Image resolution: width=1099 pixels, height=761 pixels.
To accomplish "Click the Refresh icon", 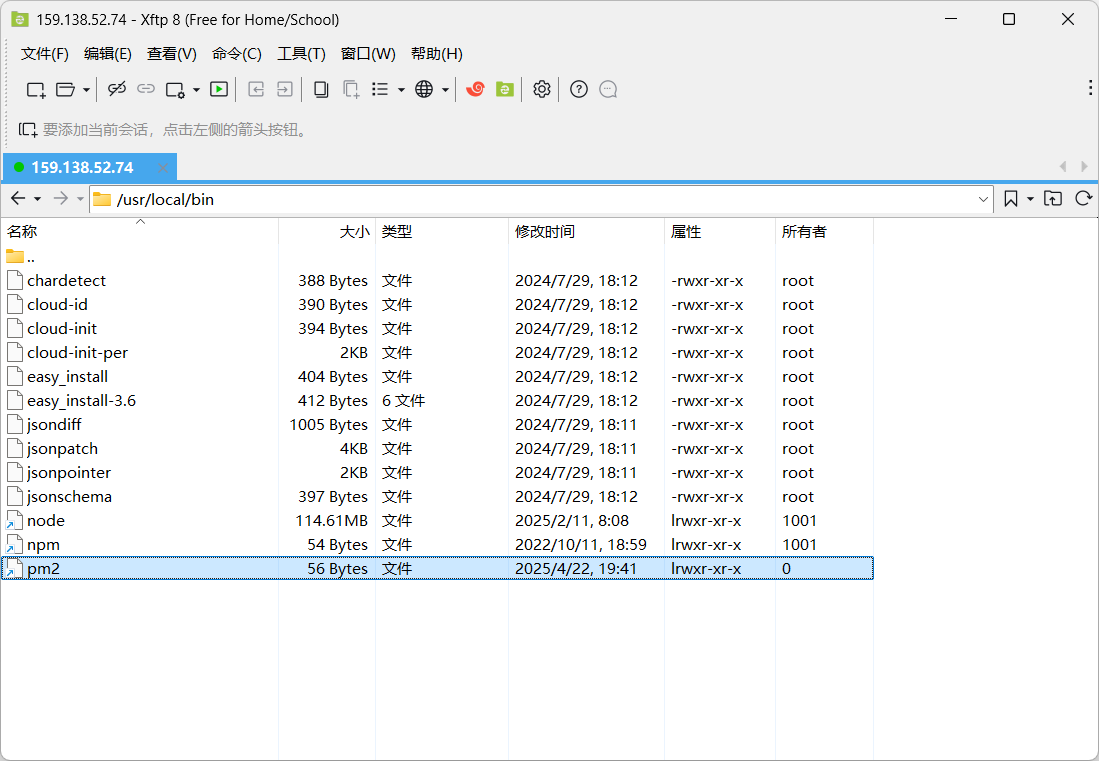I will coord(1084,198).
